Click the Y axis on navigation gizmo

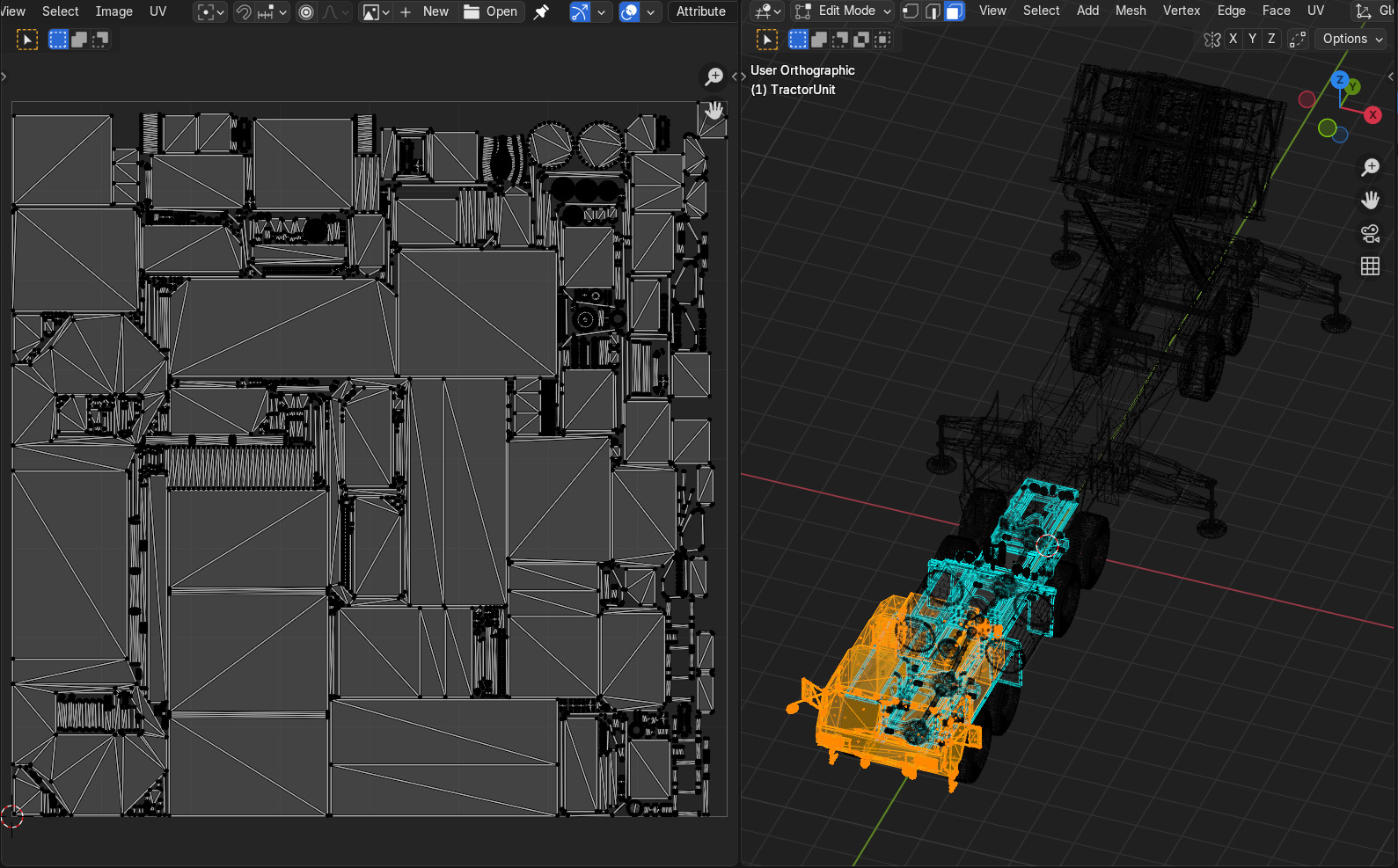point(1353,86)
